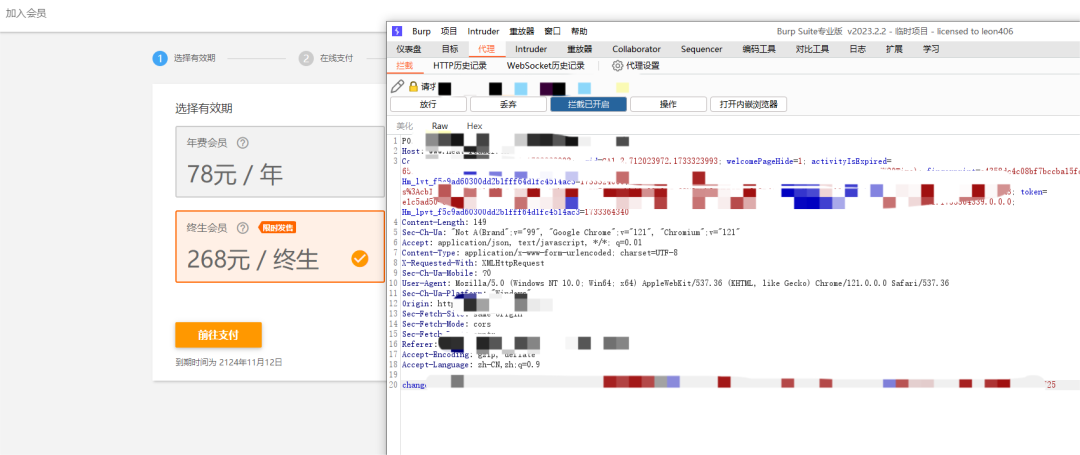Open the Intruder menu in the menu bar
1080x455 pixels.
(484, 32)
